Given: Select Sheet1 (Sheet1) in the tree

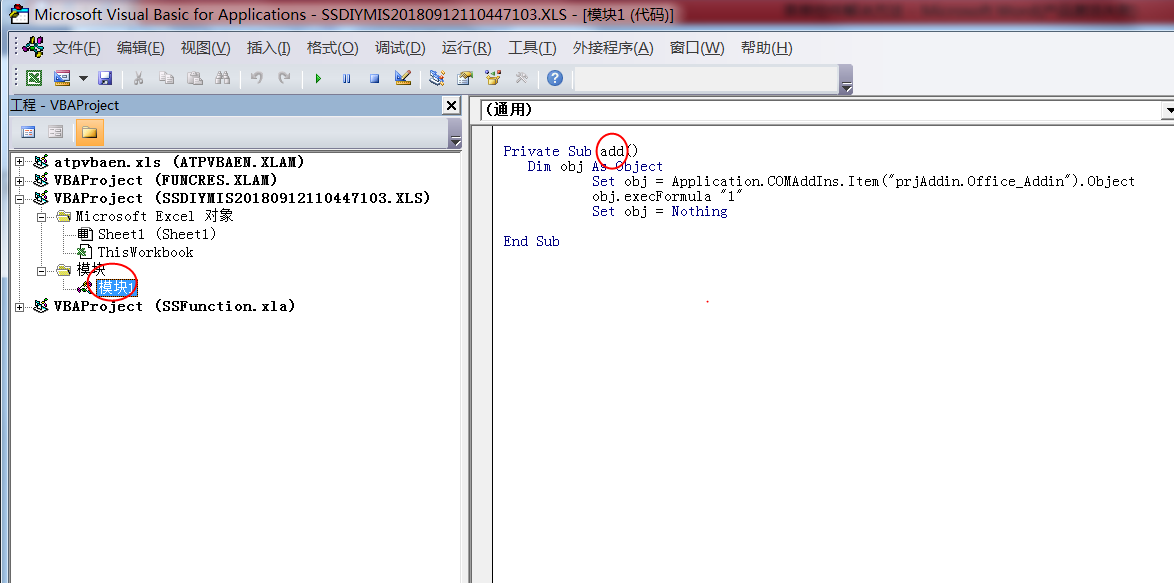Looking at the screenshot, I should 156,234.
